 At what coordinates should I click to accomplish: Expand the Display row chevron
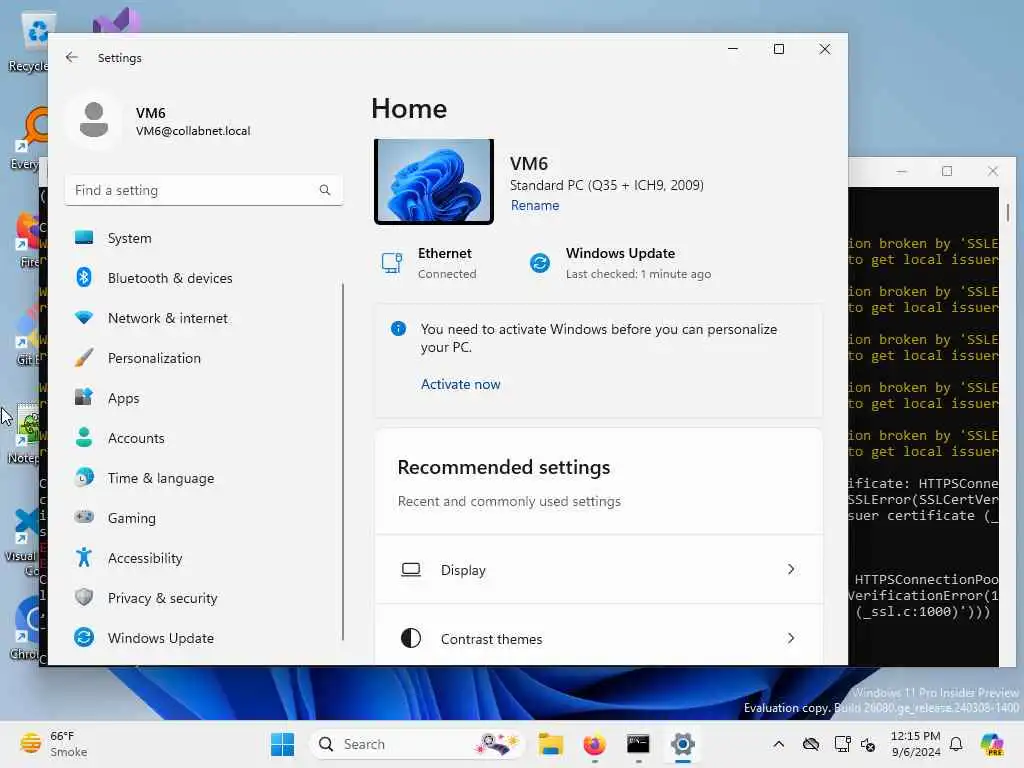coord(791,569)
